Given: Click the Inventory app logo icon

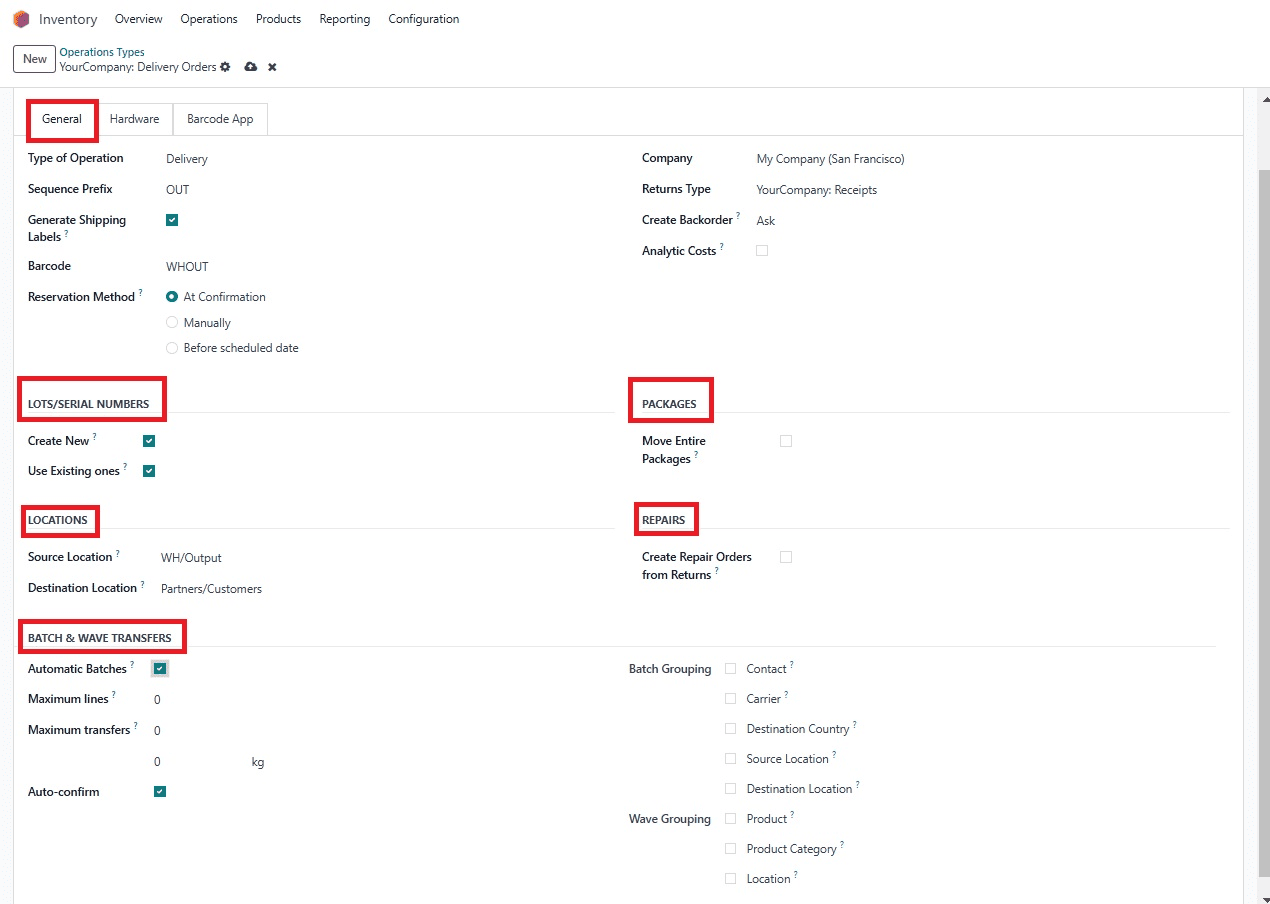Looking at the screenshot, I should point(21,19).
